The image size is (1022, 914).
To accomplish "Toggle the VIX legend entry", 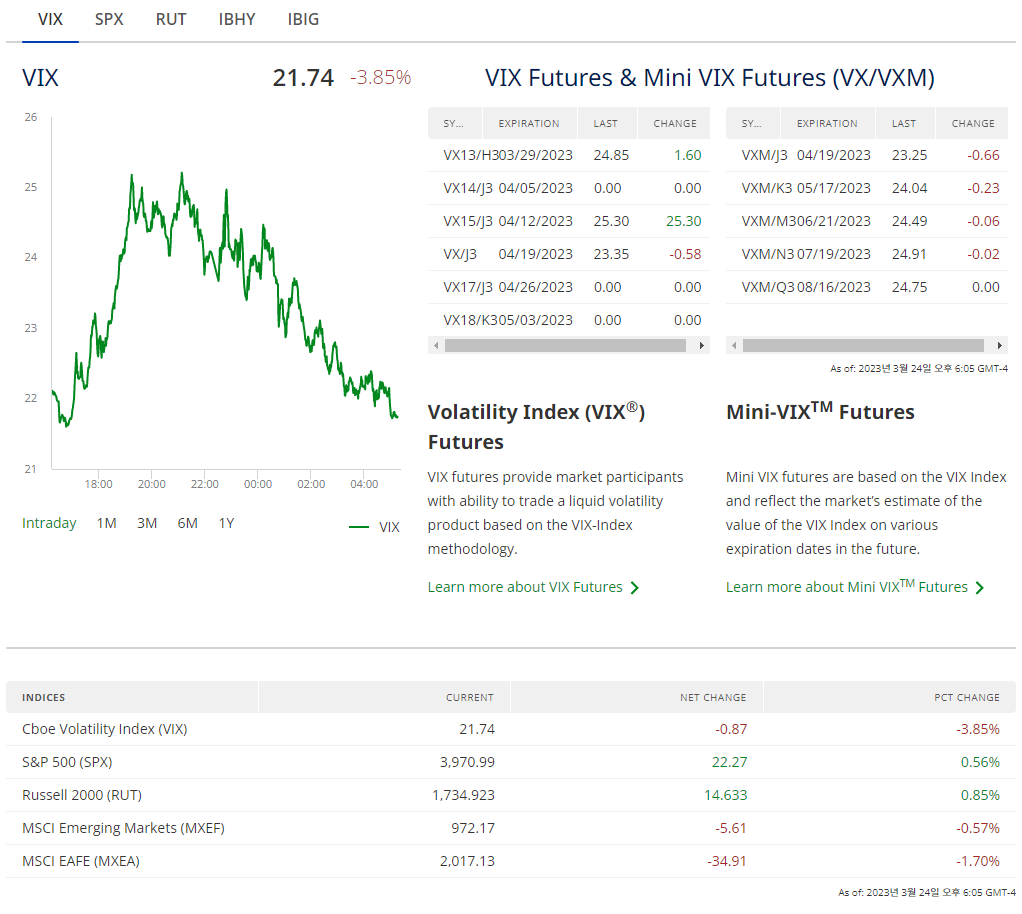I will (x=375, y=527).
